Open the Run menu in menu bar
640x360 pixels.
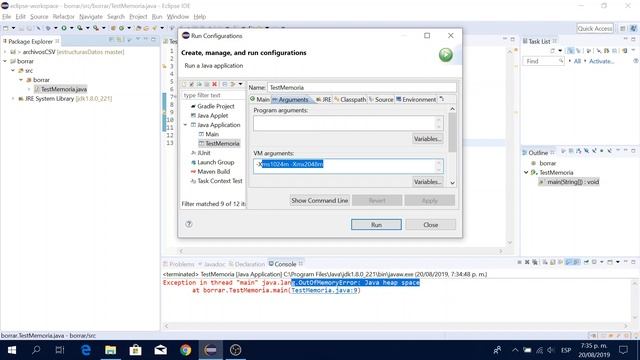157,17
